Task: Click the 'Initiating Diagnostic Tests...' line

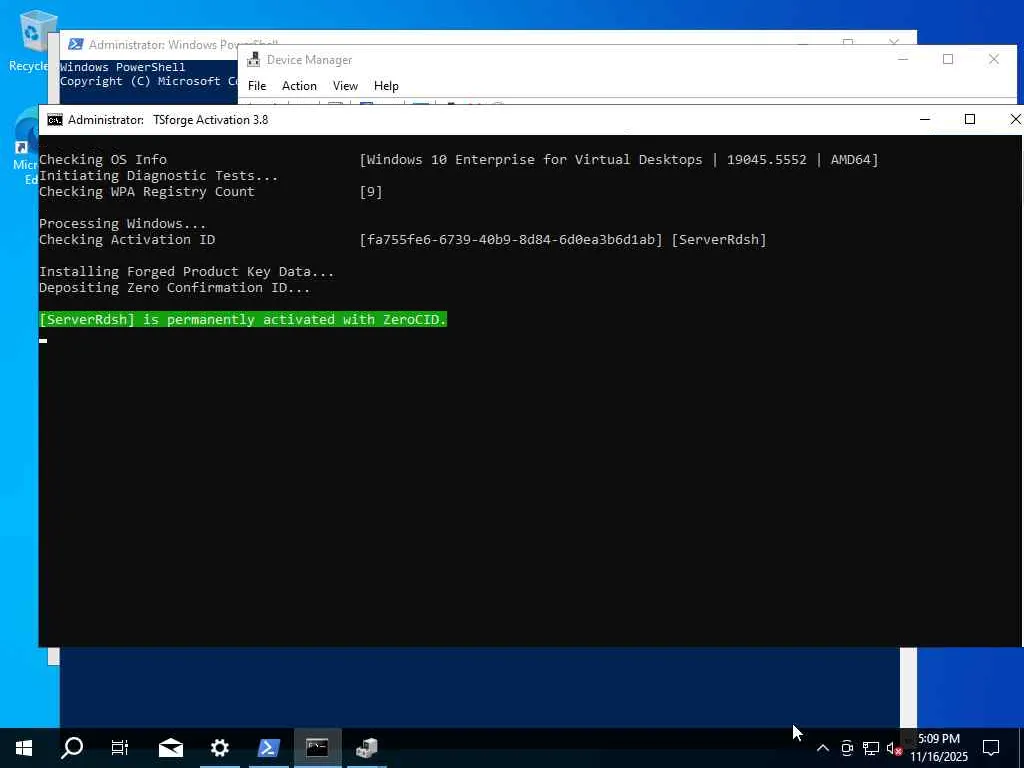Action: point(159,176)
